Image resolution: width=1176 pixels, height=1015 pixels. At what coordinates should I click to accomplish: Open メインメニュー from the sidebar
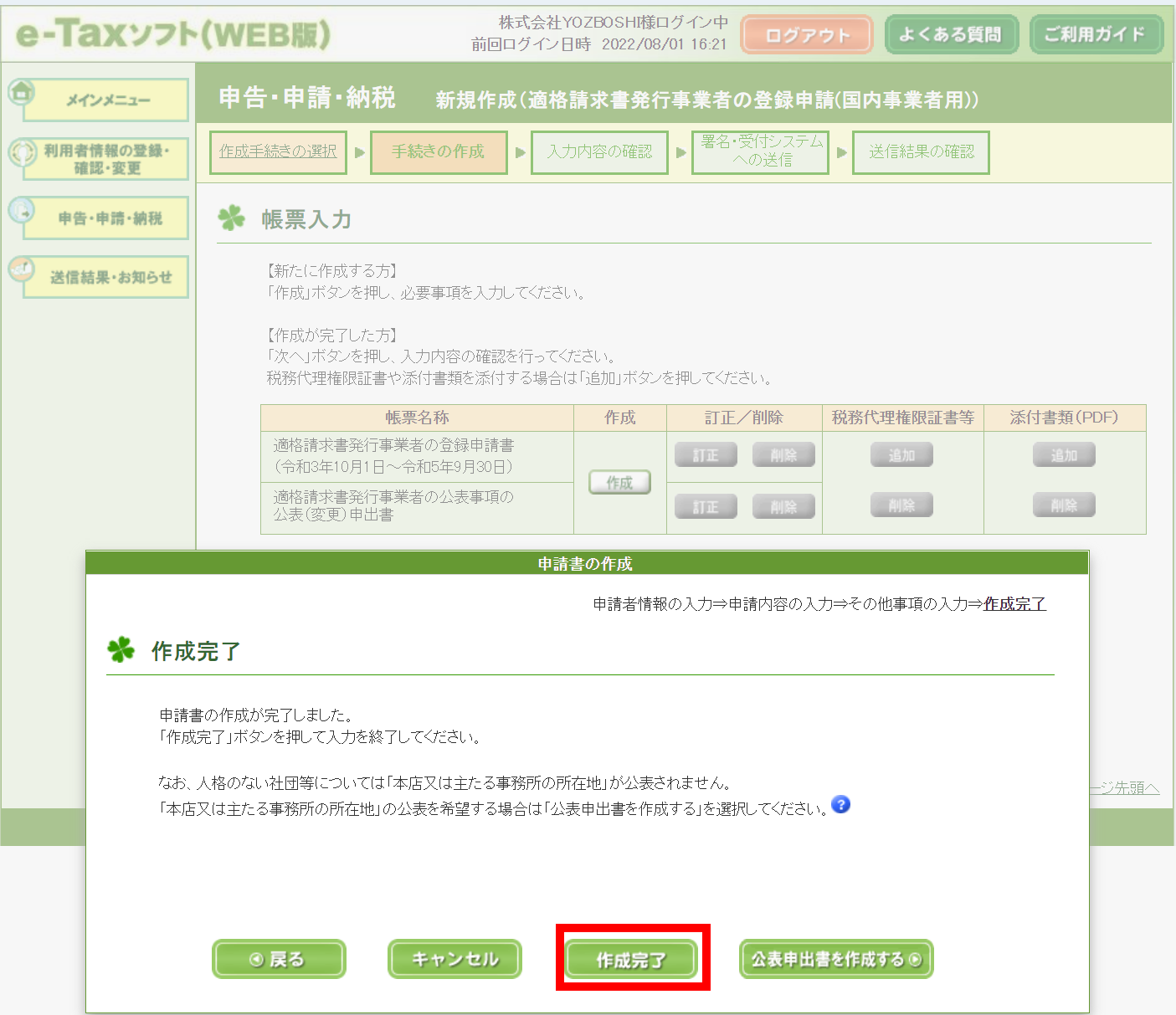click(x=106, y=100)
